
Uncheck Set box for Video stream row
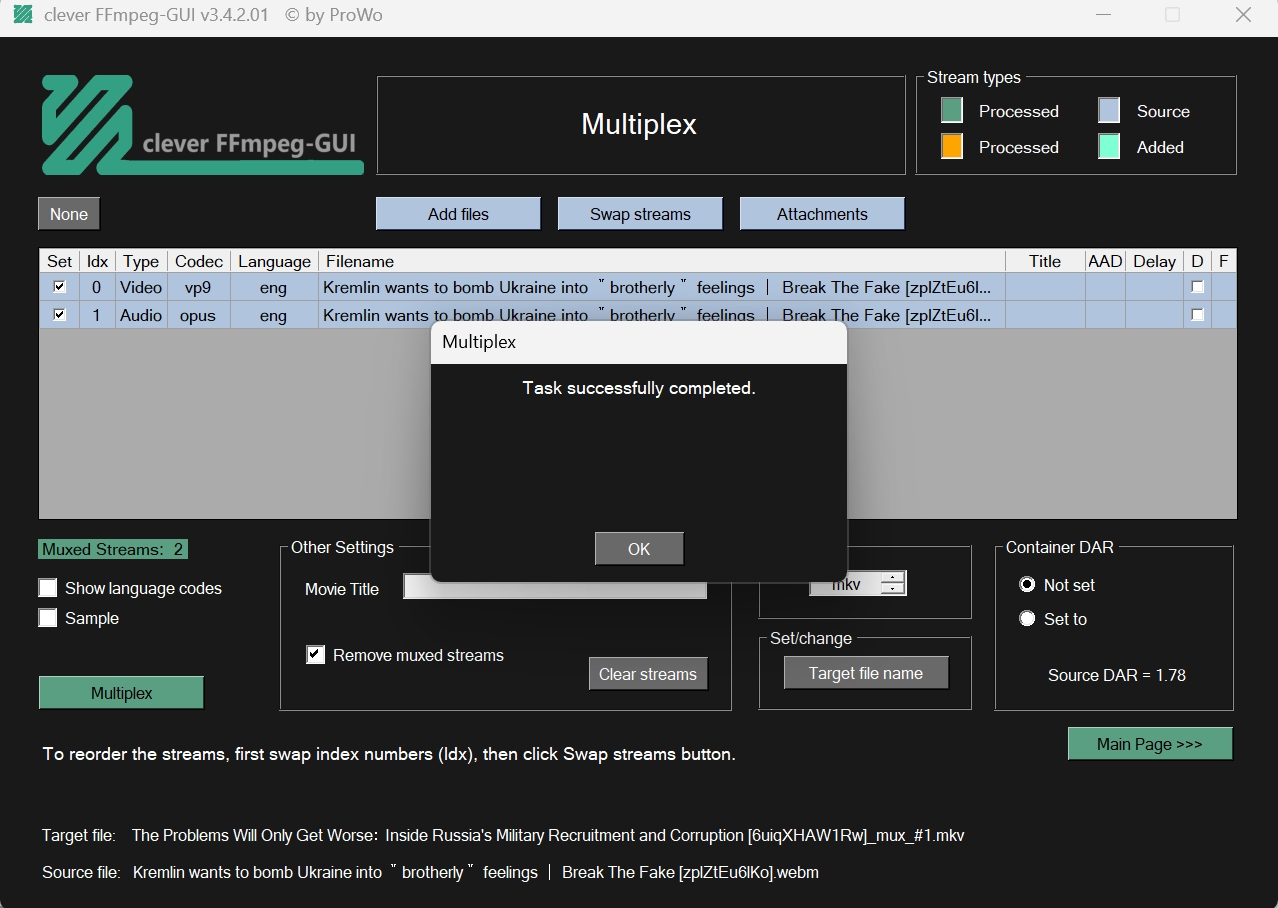[x=60, y=287]
